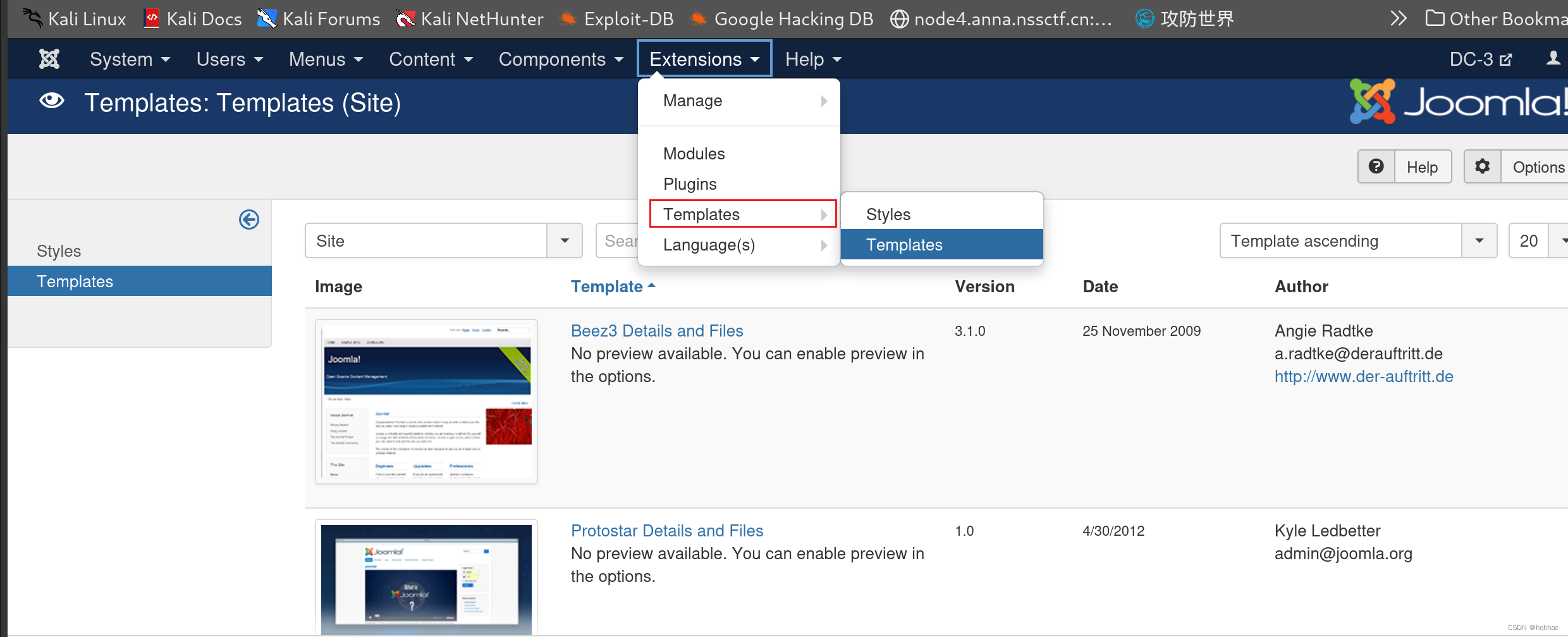Screen dimensions: 1568x637
Task: Click the Joomla logo icon in the admin bar
Action: (49, 59)
